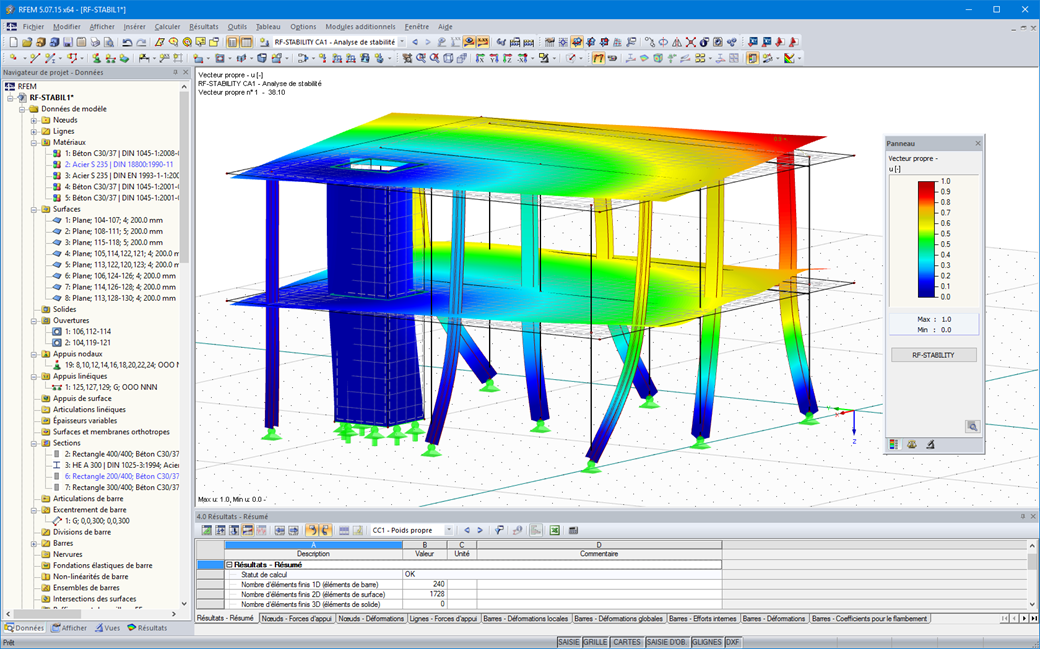The height and width of the screenshot is (649, 1040).
Task: Open the Fichier menu
Action: pyautogui.click(x=33, y=27)
